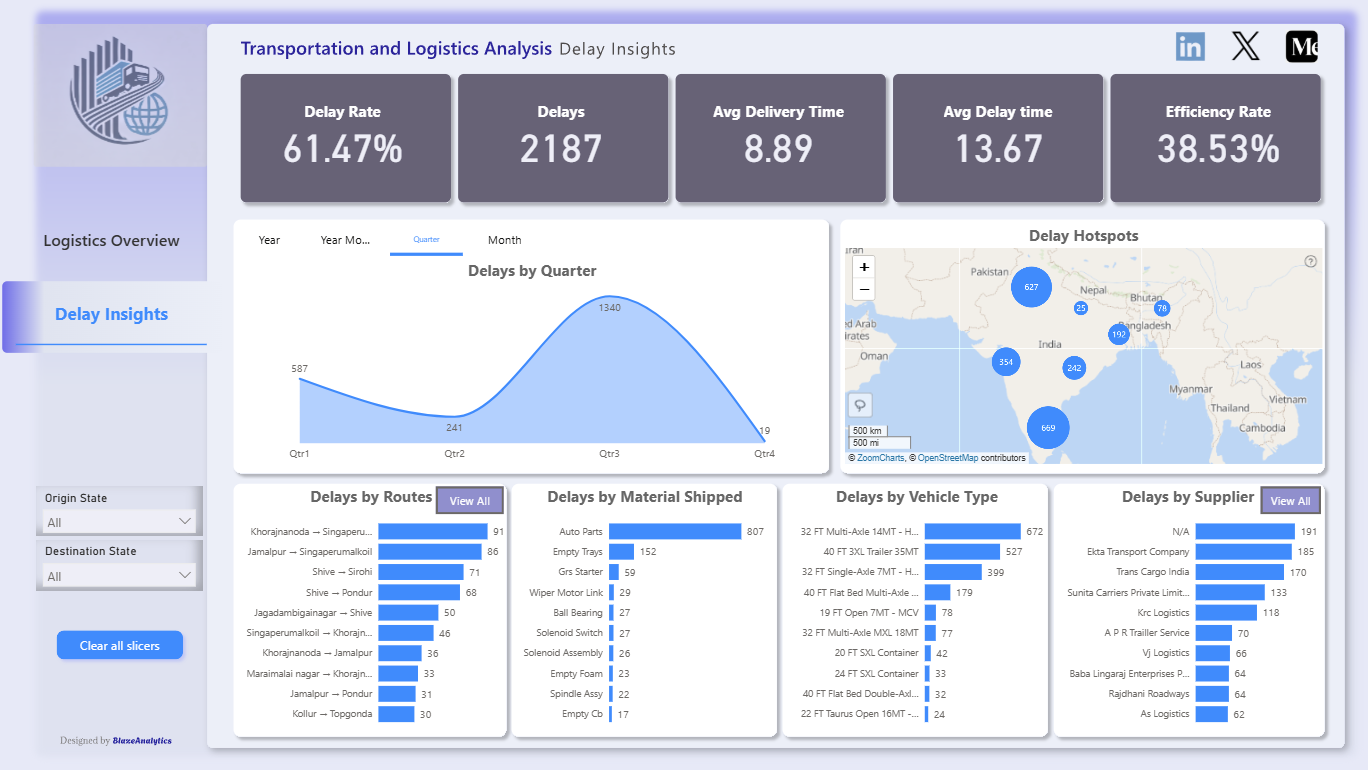This screenshot has width=1368, height=770.
Task: Zoom in on the Delay Hotspots map
Action: tap(865, 267)
